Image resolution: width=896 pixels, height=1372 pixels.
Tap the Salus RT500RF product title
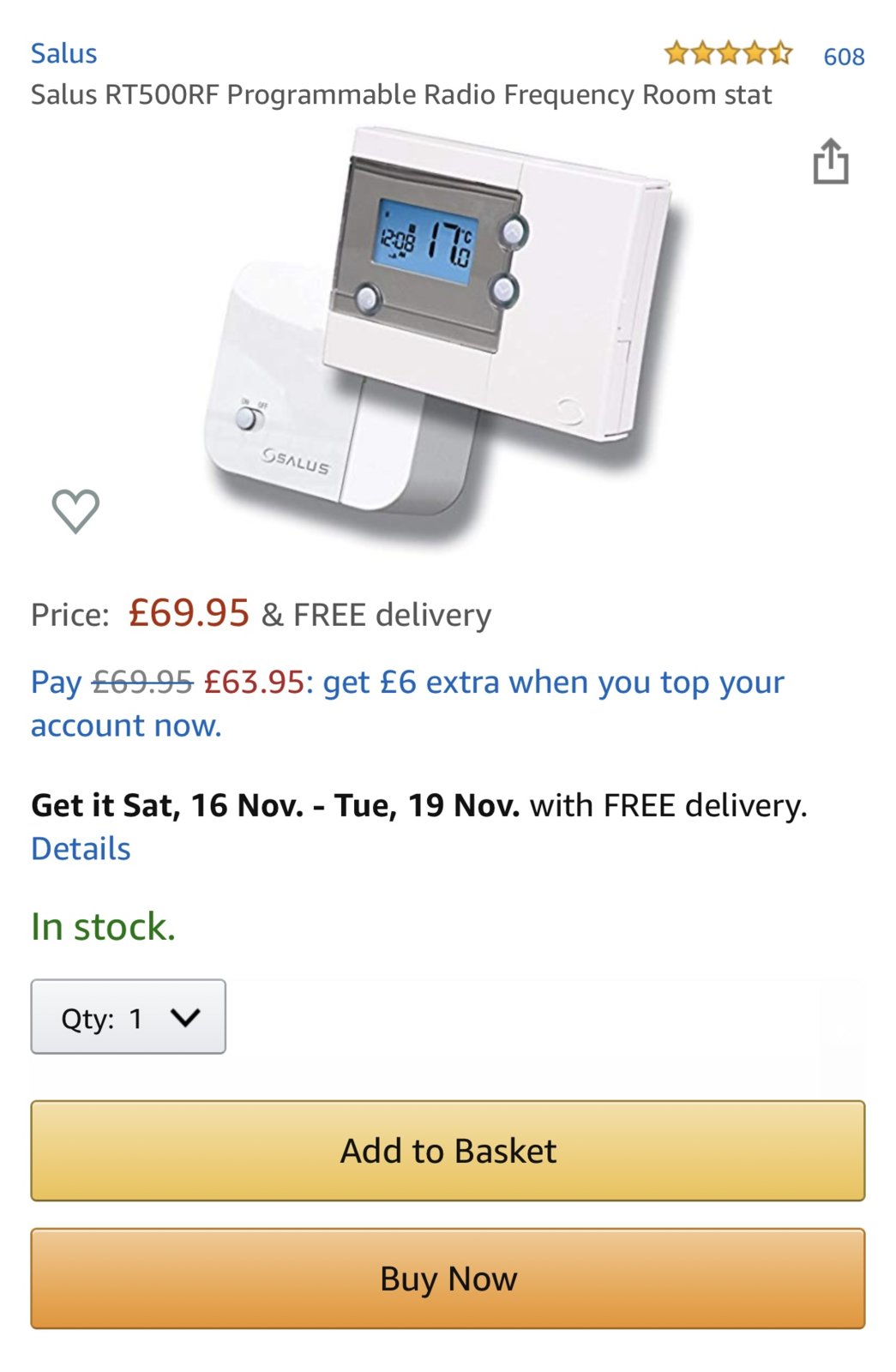coord(401,94)
